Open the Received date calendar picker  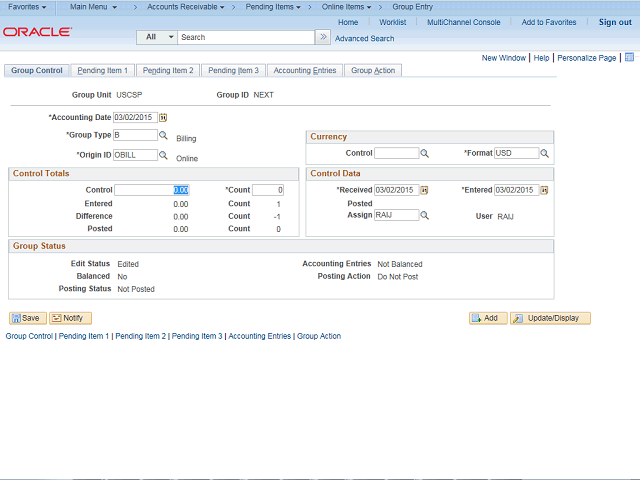point(424,190)
